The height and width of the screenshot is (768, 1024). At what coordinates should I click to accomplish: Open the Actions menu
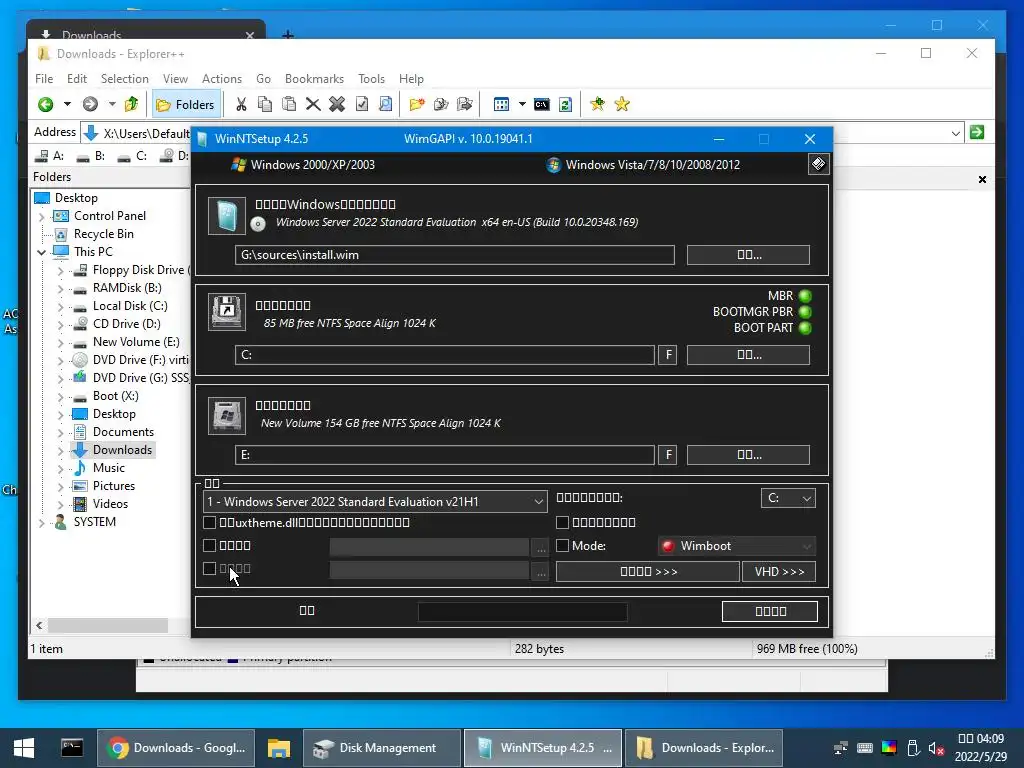click(221, 78)
